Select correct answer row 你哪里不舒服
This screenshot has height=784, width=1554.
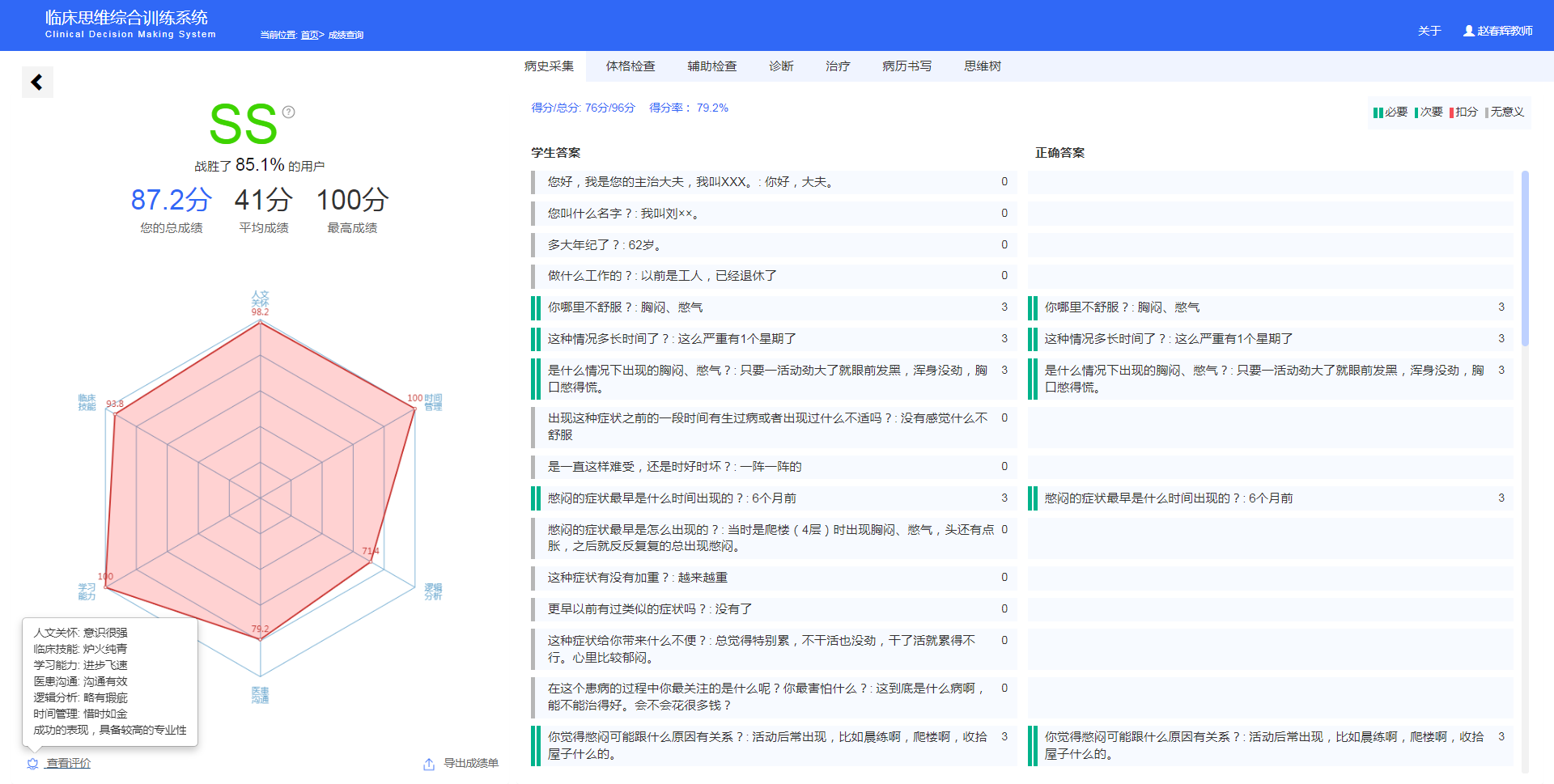point(1271,307)
